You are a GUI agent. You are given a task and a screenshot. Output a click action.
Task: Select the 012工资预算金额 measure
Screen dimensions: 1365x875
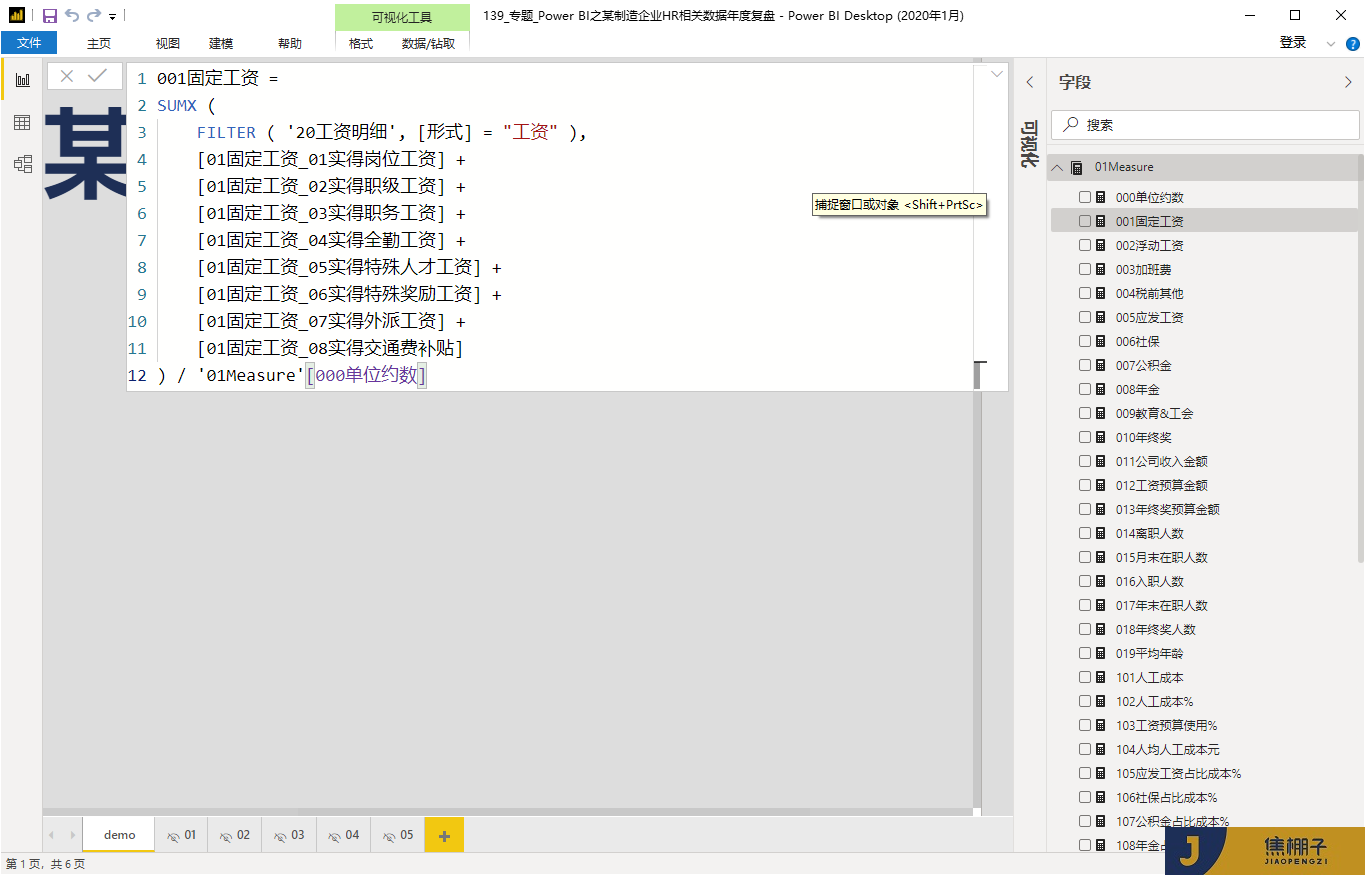[x=1162, y=485]
